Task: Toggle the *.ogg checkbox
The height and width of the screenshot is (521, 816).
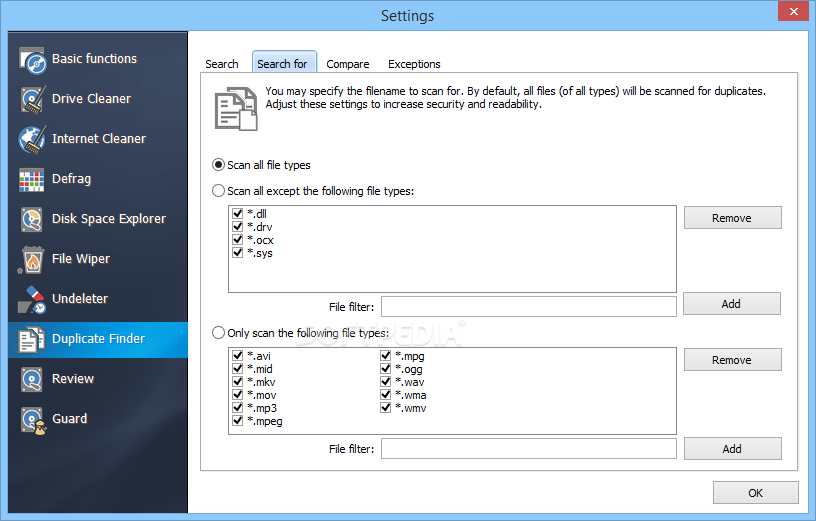Action: (x=386, y=368)
